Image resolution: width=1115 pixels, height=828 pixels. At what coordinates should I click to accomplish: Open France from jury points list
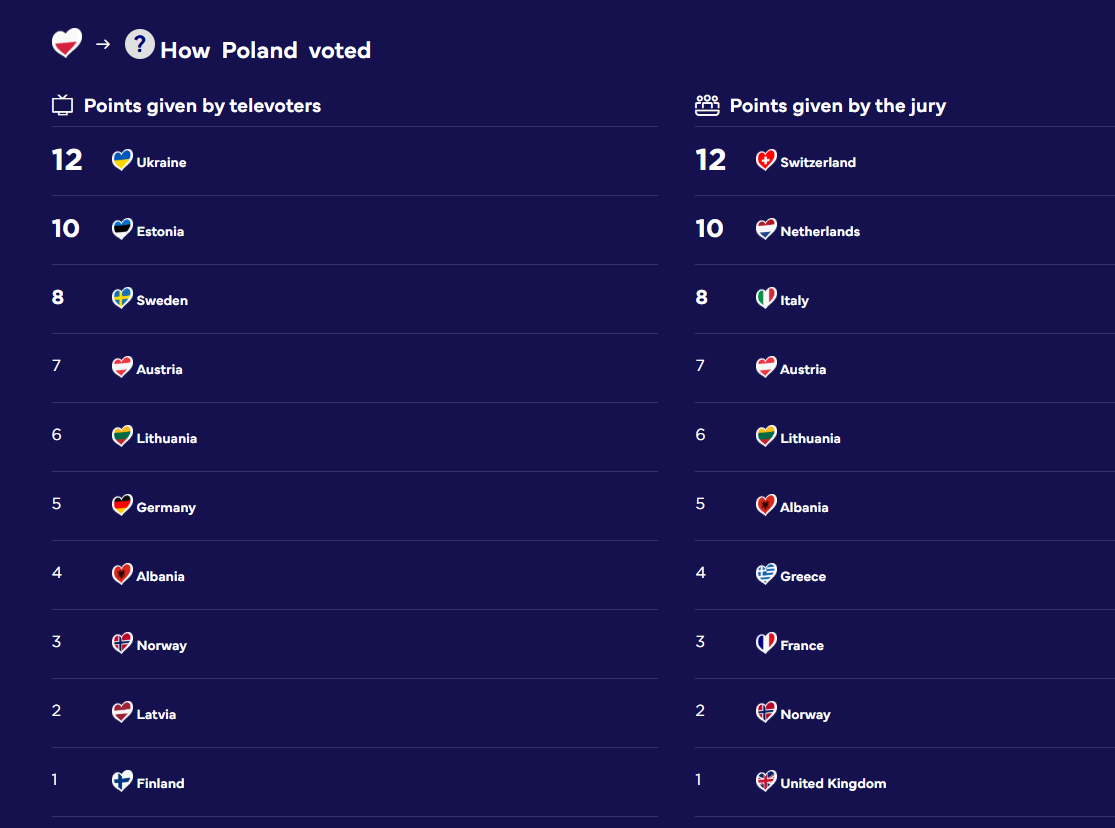click(802, 645)
